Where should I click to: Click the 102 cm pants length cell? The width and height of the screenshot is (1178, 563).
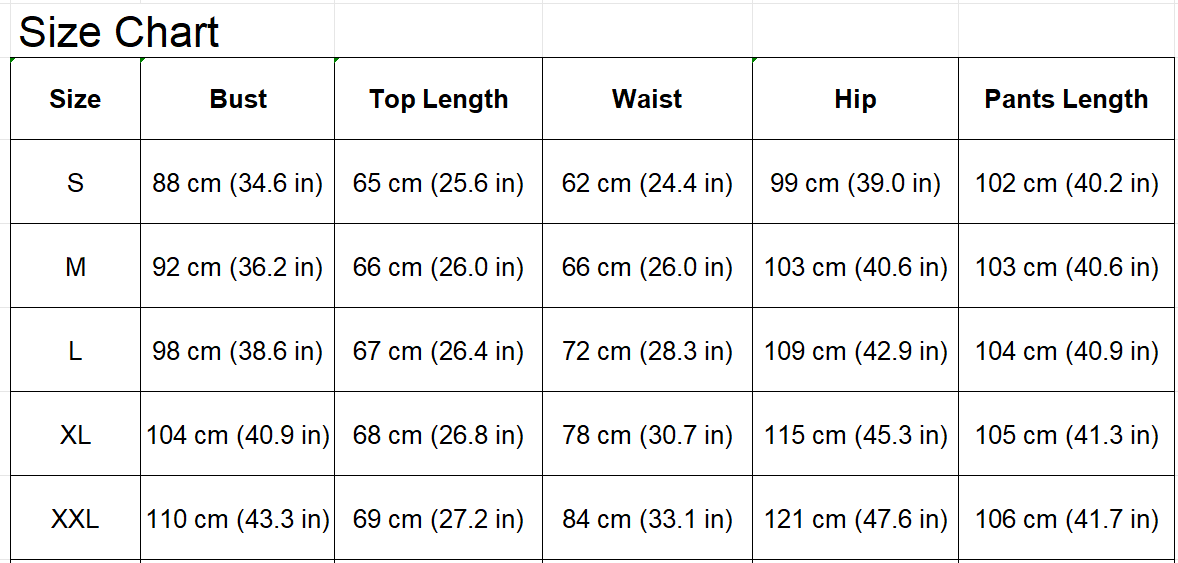coord(1066,183)
